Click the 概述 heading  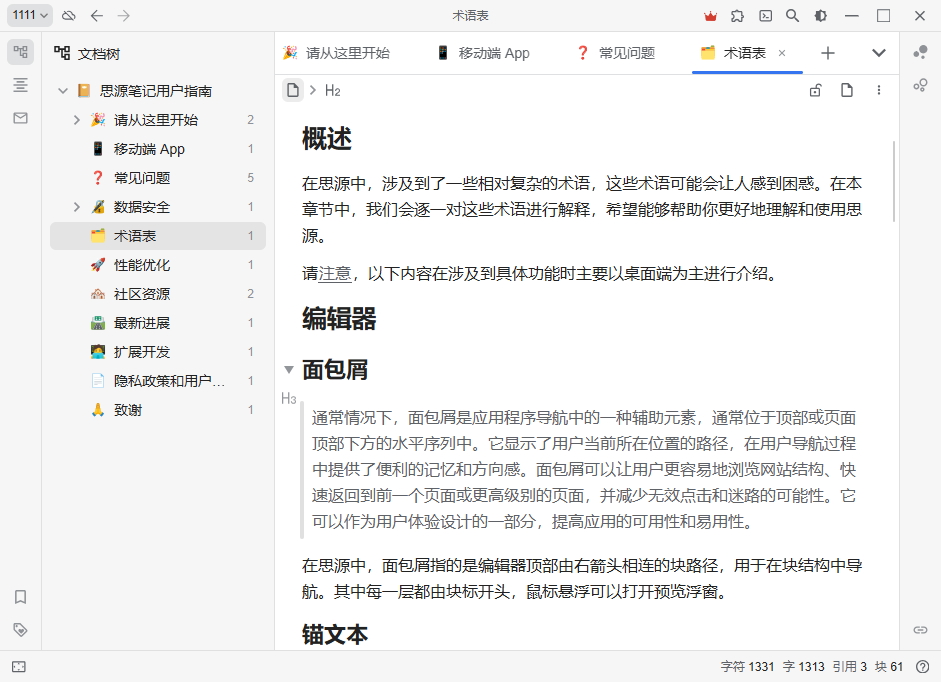click(x=326, y=139)
